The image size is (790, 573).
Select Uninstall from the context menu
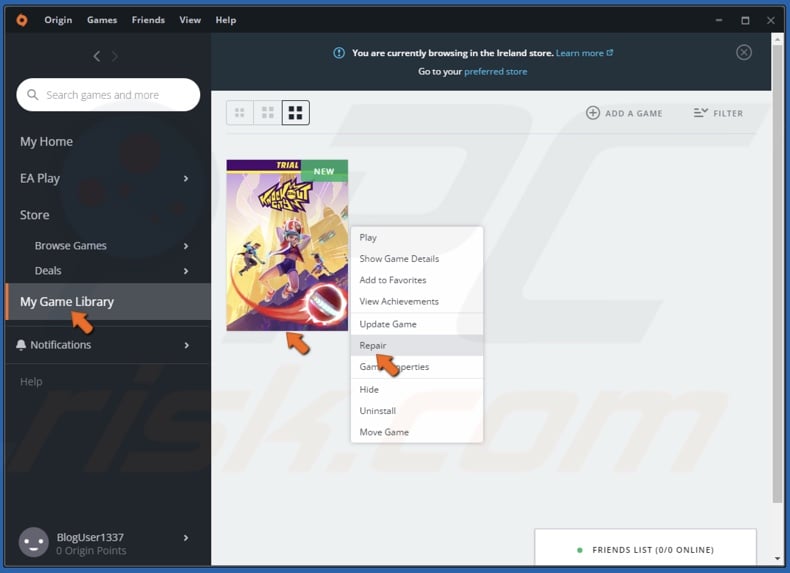tap(417, 411)
